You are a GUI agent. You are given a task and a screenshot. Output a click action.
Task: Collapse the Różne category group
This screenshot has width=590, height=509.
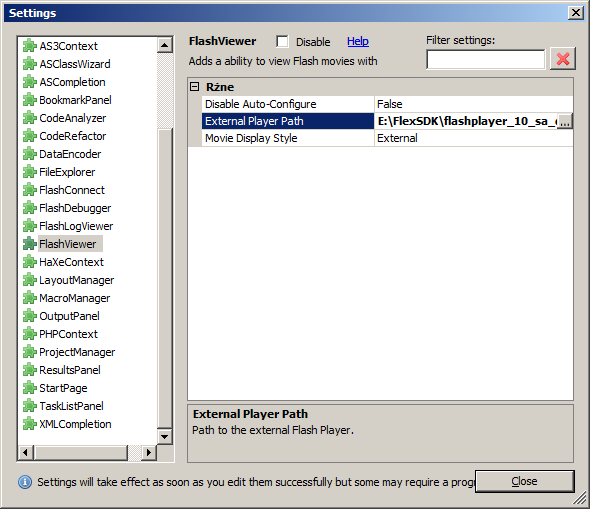pyautogui.click(x=195, y=87)
